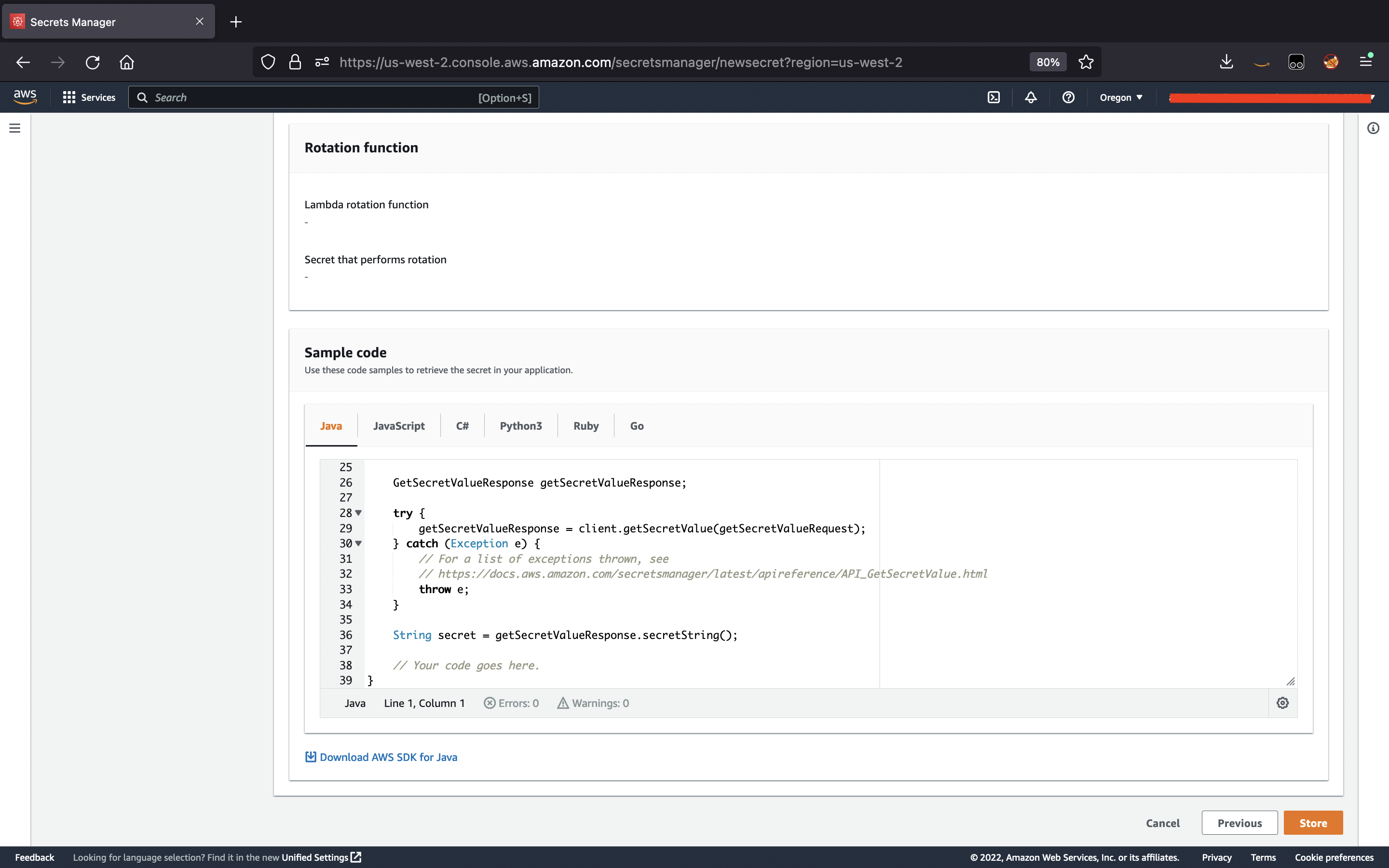
Task: Open the Privacy footer link
Action: point(1217,857)
